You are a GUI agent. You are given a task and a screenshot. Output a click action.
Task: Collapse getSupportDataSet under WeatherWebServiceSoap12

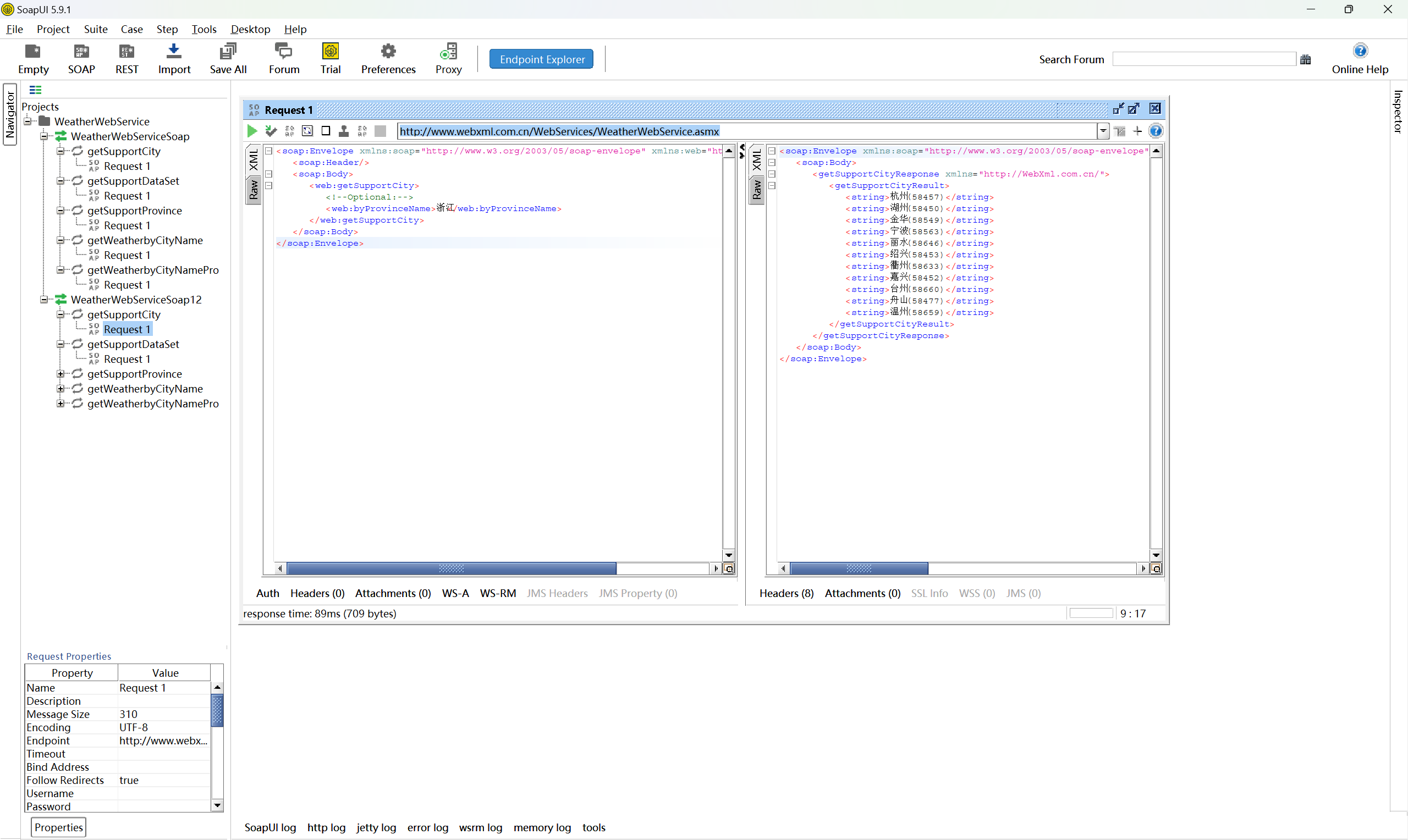click(x=60, y=344)
